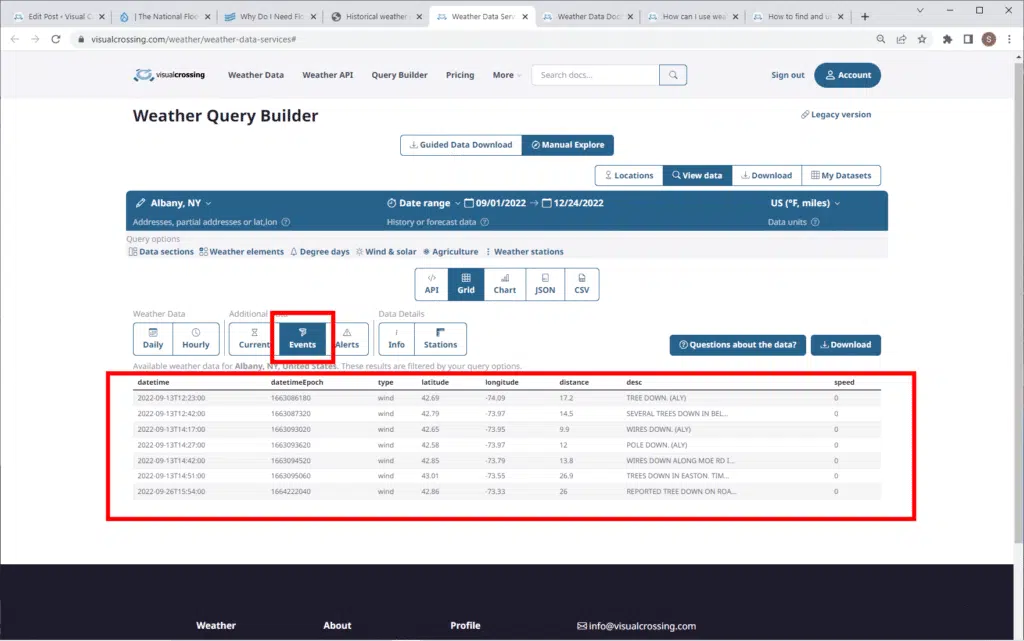
Task: Click the search magnifier icon button
Action: (x=674, y=75)
